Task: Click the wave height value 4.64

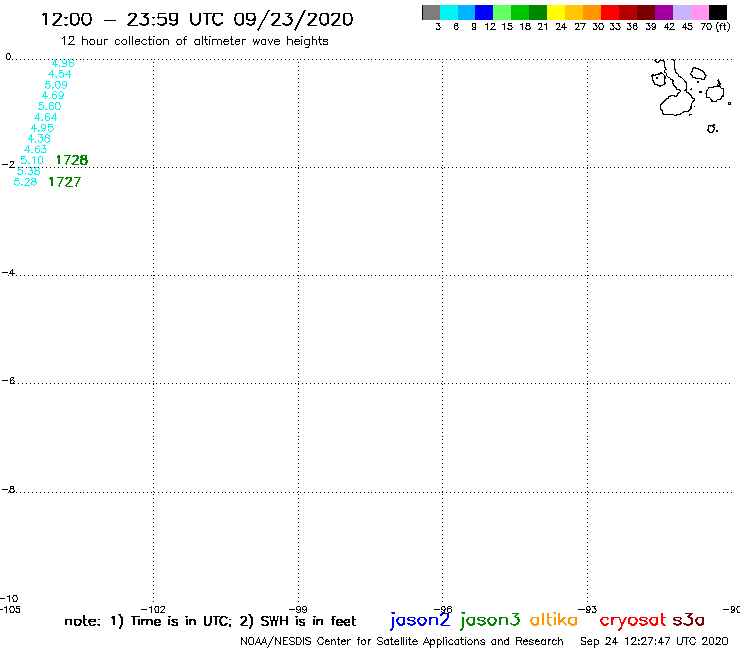Action: pyautogui.click(x=46, y=117)
